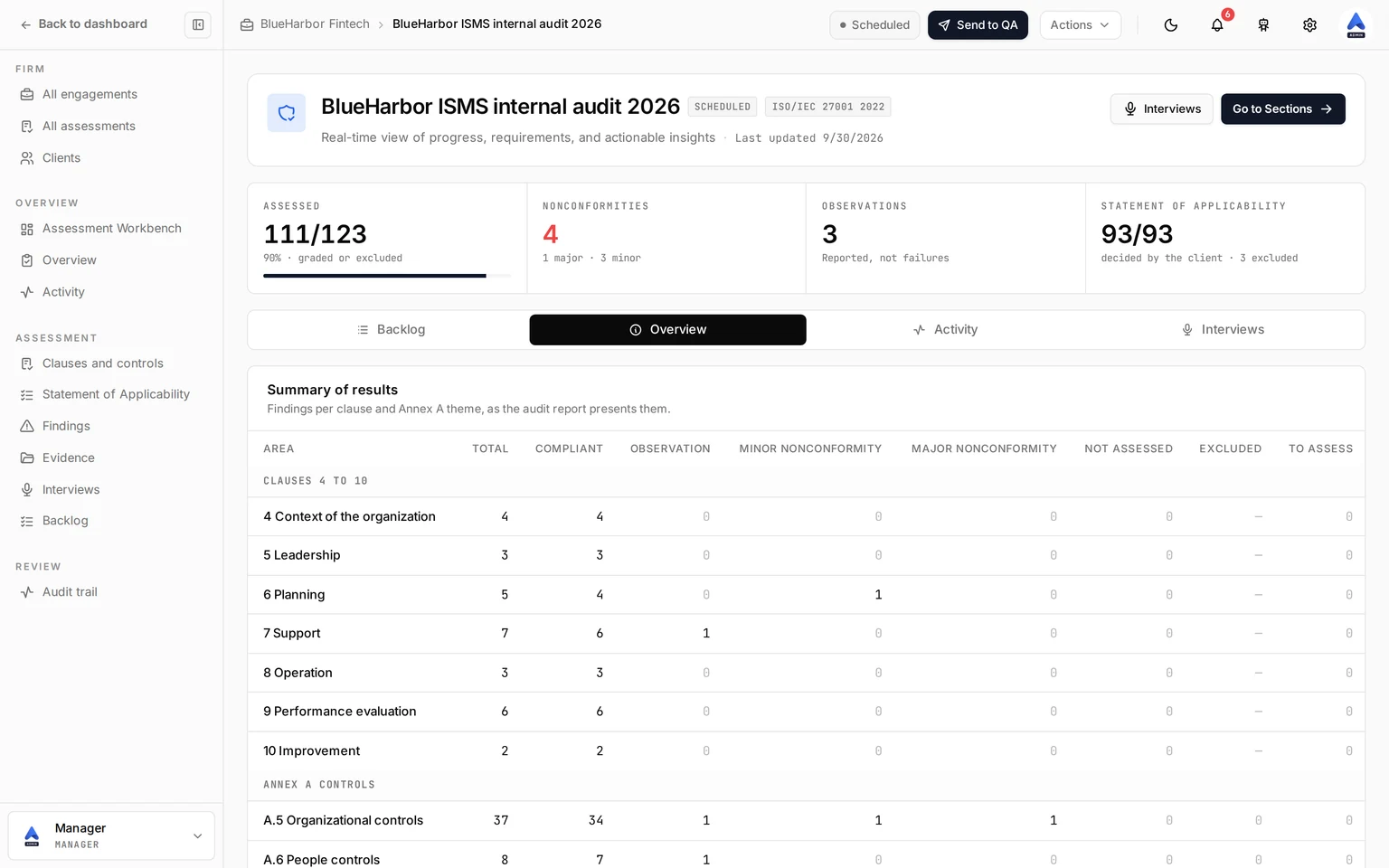Click the ISO/IEC 27001 2022 badge
The image size is (1389, 868).
coord(828,107)
